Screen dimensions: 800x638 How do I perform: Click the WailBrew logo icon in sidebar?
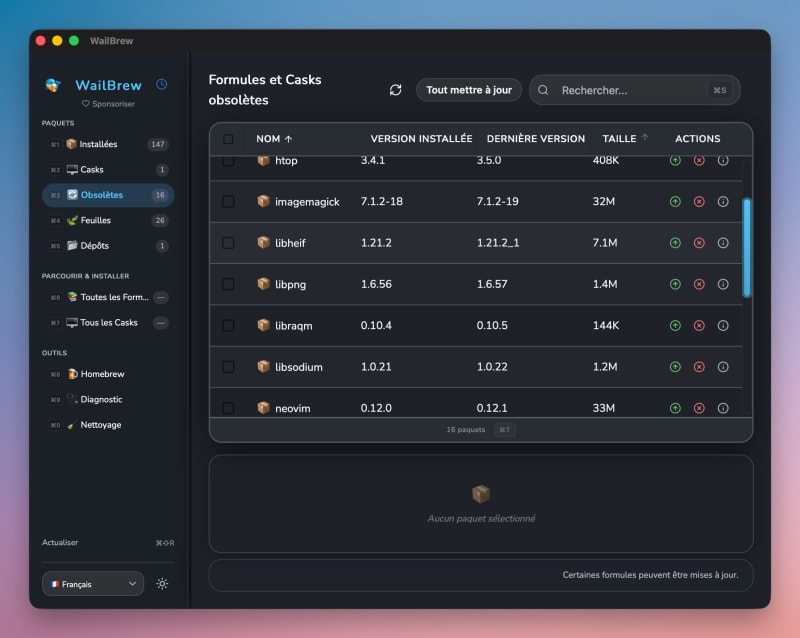pos(53,85)
